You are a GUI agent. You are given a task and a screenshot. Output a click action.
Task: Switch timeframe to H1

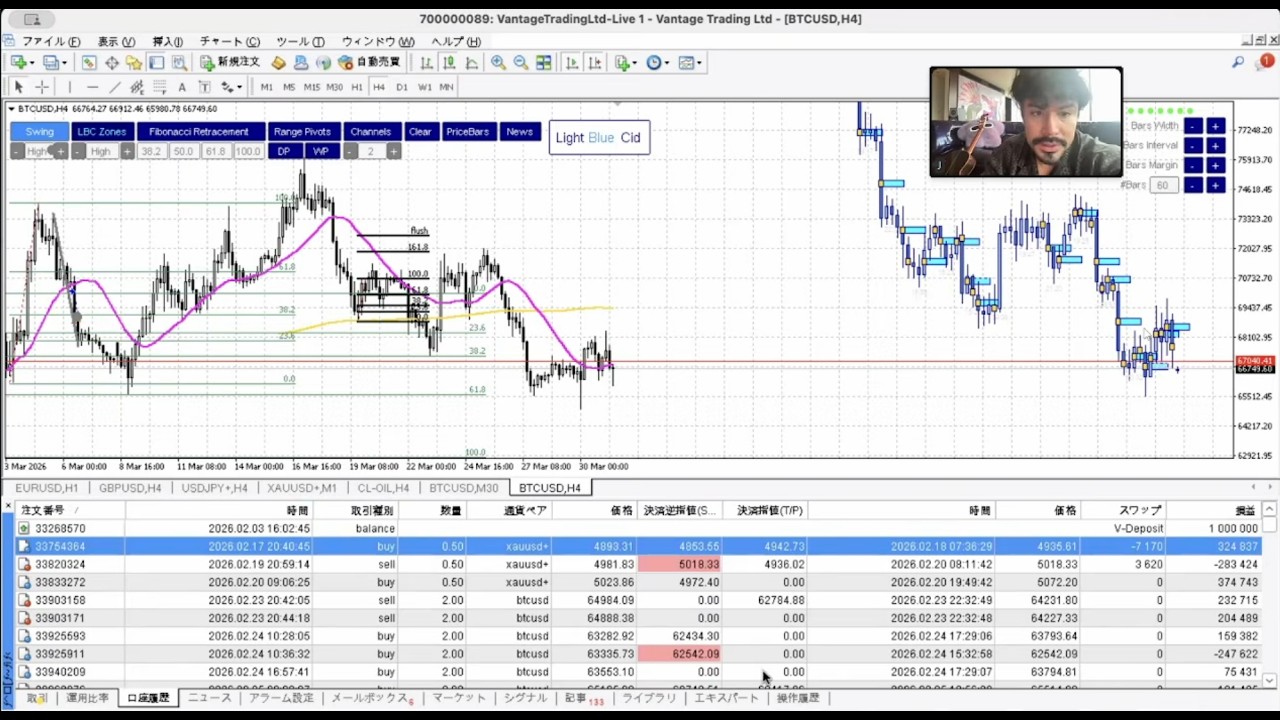click(357, 87)
